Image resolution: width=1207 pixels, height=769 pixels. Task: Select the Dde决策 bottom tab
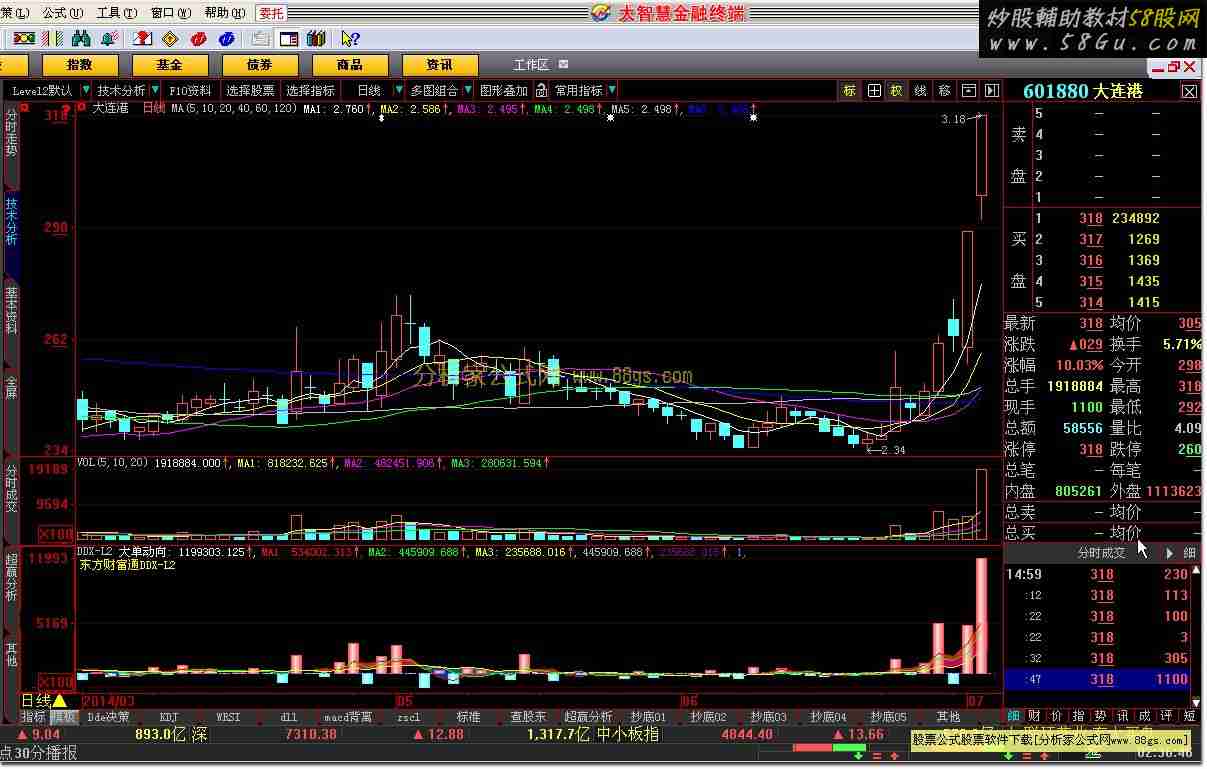(109, 717)
